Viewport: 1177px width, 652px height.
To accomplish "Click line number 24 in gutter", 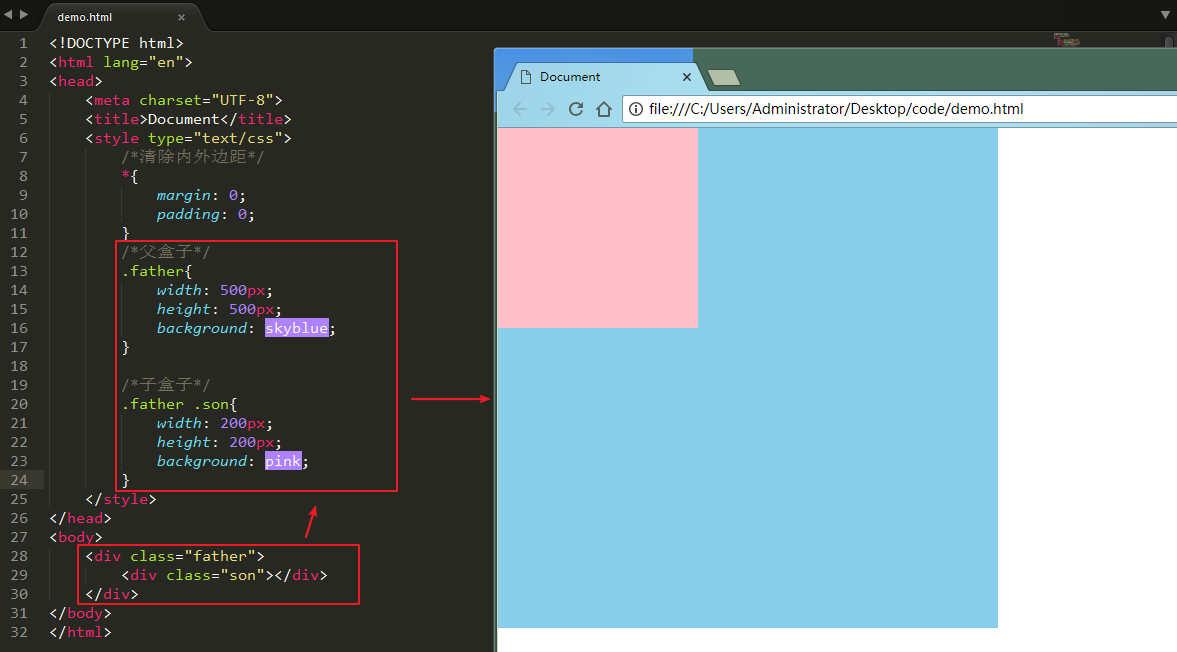I will point(19,479).
